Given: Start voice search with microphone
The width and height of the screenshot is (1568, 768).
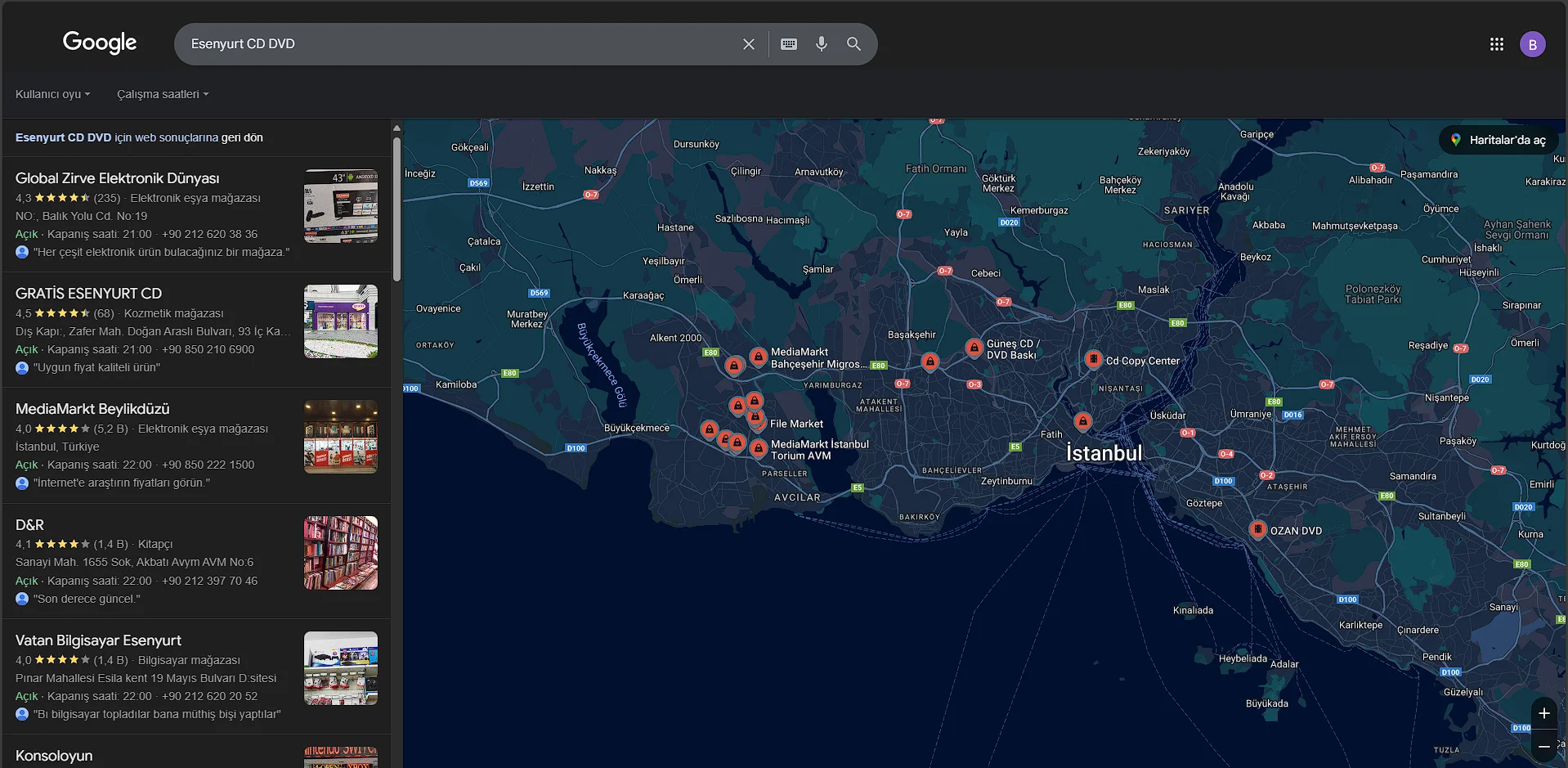Looking at the screenshot, I should pos(821,44).
